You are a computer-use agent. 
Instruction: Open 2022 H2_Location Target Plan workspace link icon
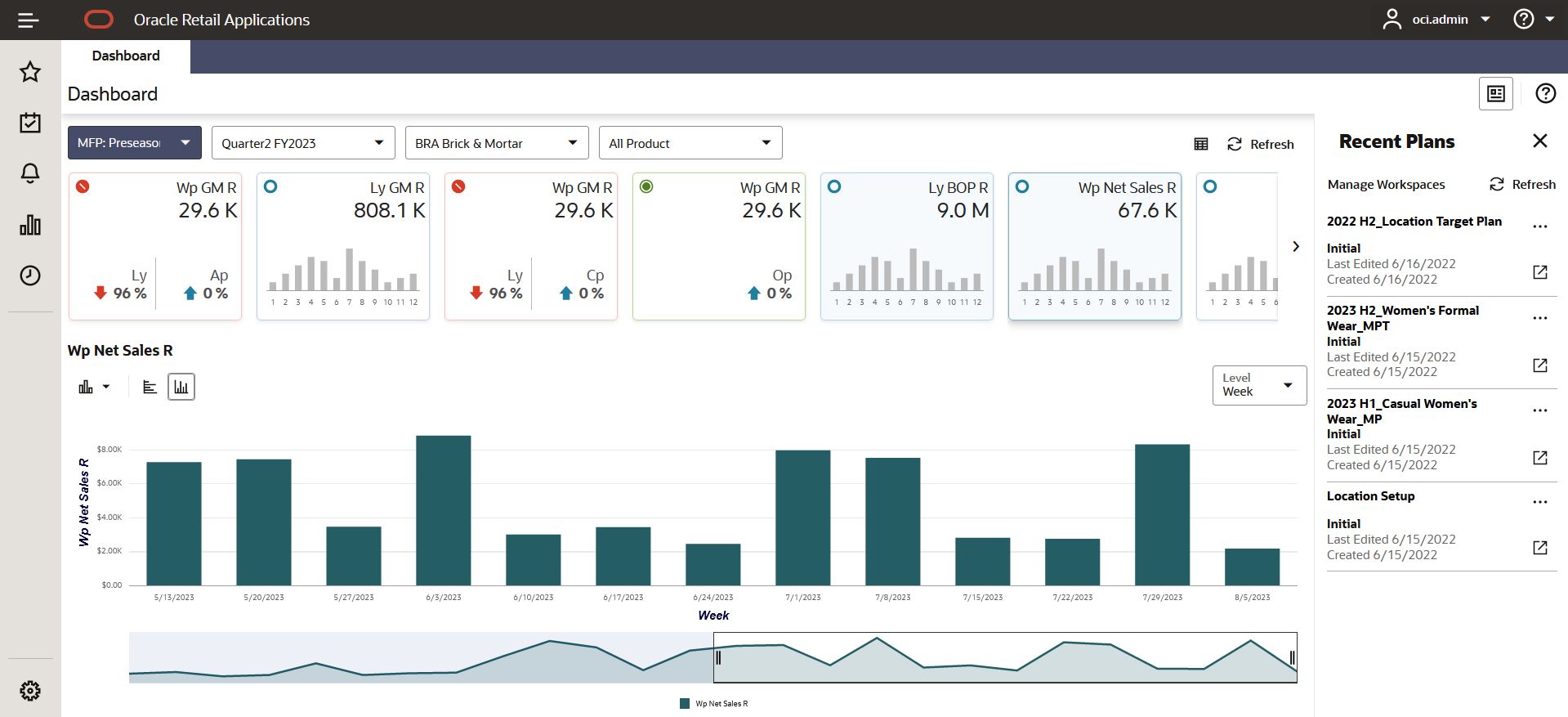pyautogui.click(x=1540, y=272)
